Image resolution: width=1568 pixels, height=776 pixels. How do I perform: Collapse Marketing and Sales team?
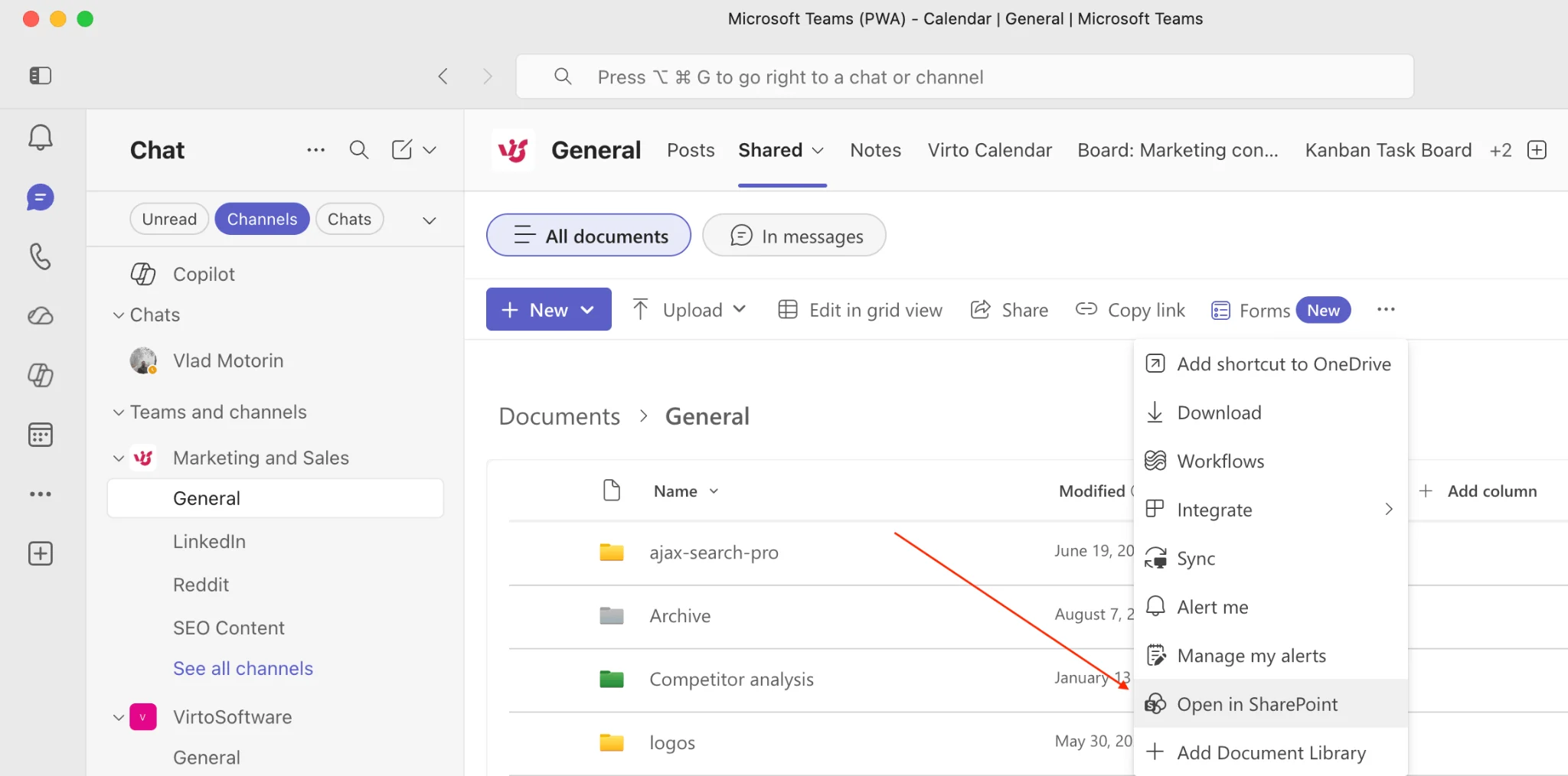119,458
